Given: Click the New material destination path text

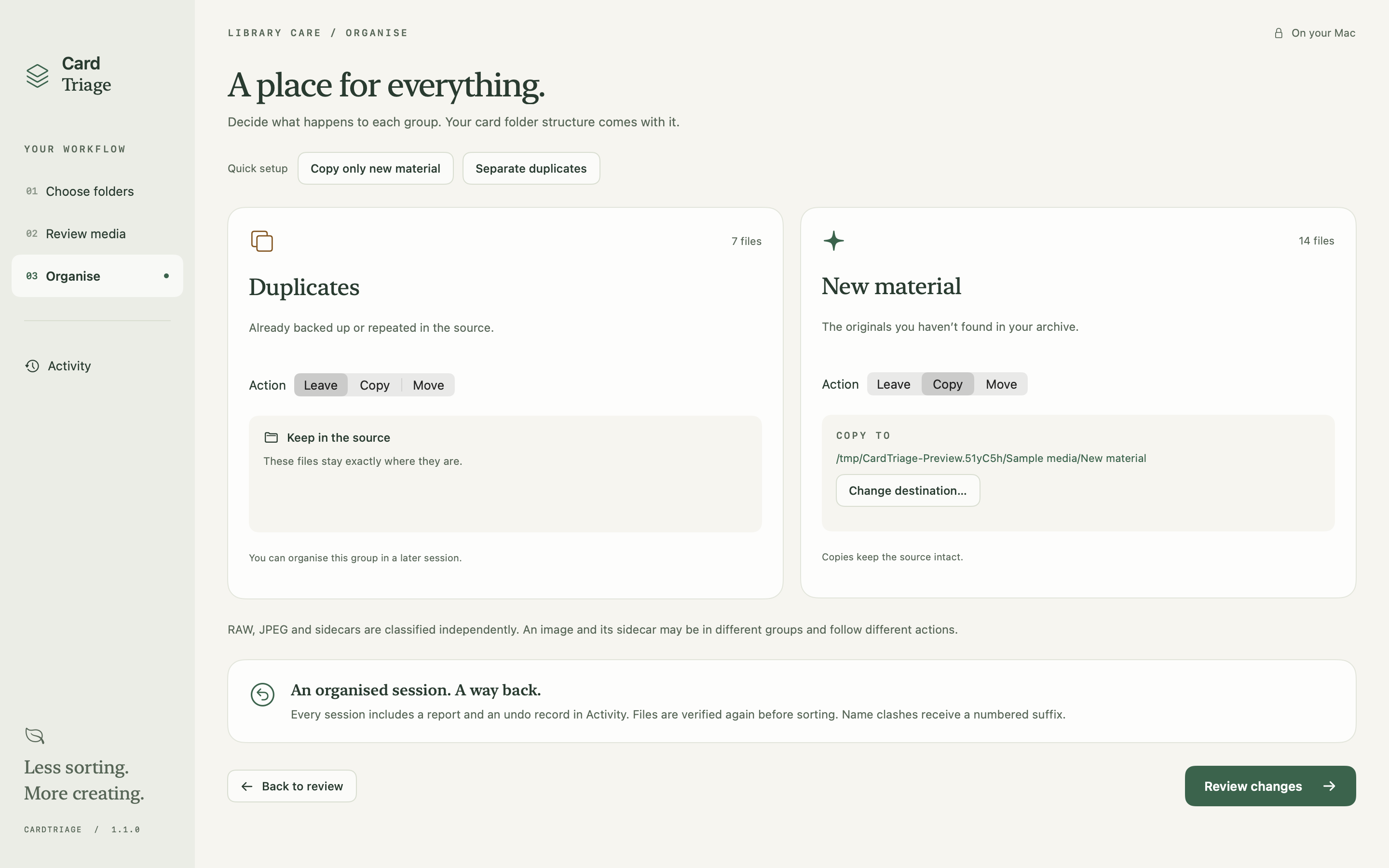Looking at the screenshot, I should coord(991,458).
